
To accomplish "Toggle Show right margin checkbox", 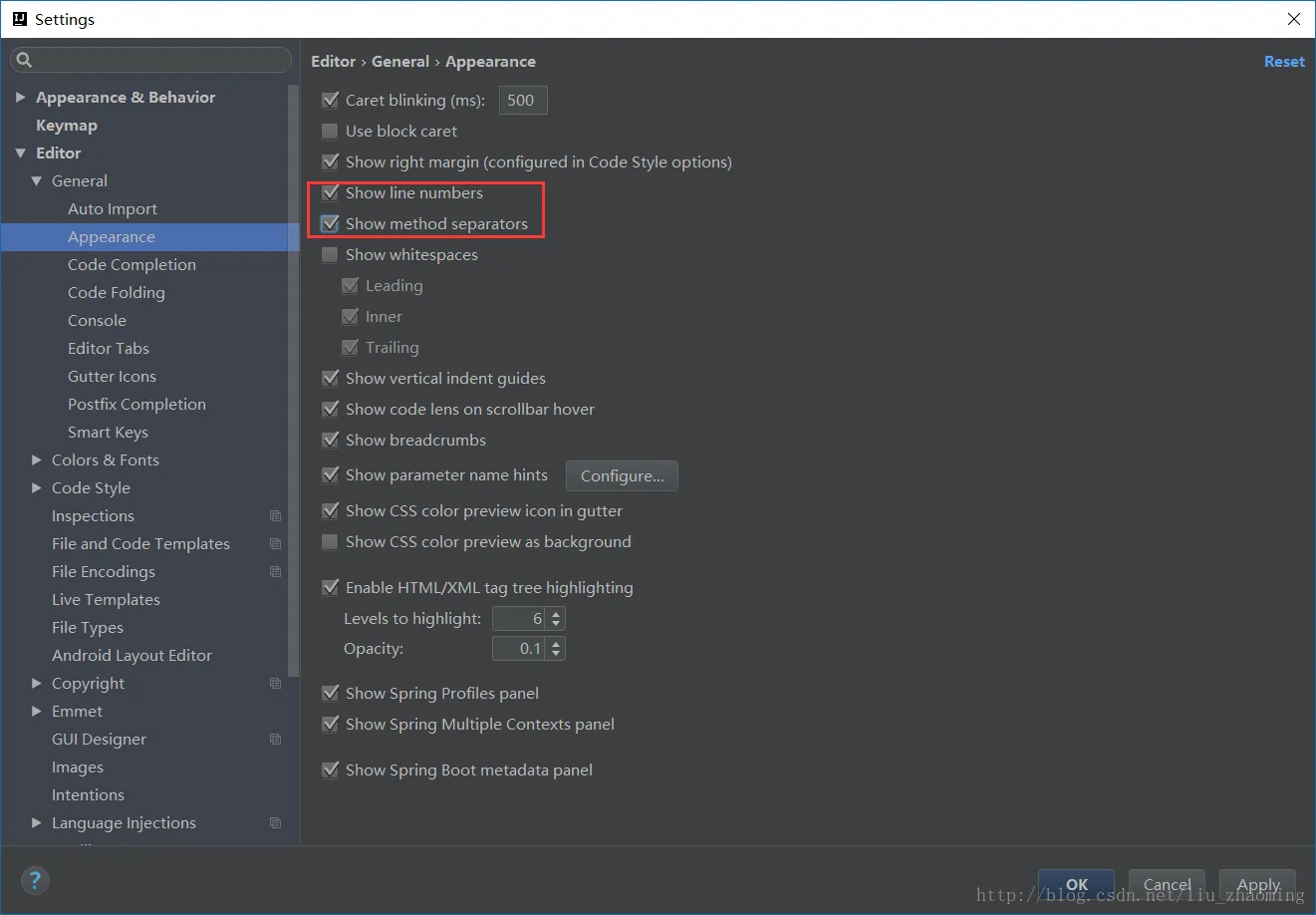I will click(331, 161).
